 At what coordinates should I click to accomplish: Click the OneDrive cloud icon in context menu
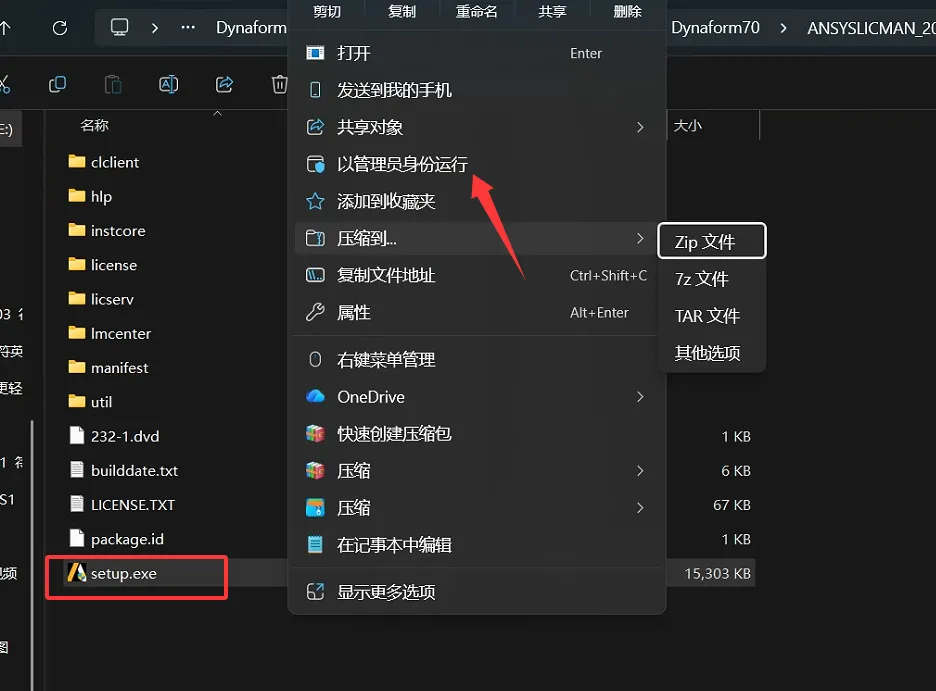click(315, 396)
